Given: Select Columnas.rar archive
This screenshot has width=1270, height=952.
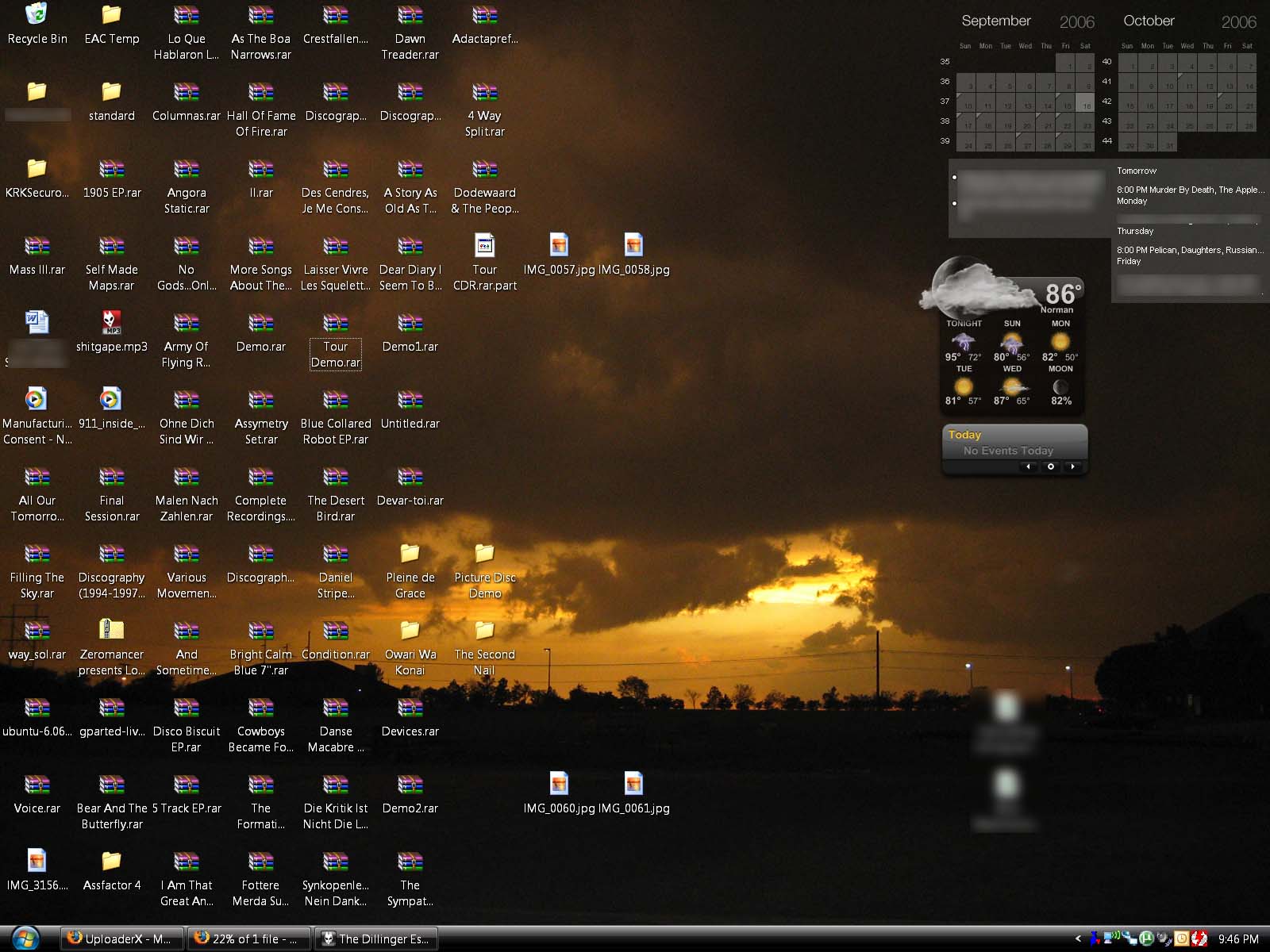Looking at the screenshot, I should tap(186, 102).
